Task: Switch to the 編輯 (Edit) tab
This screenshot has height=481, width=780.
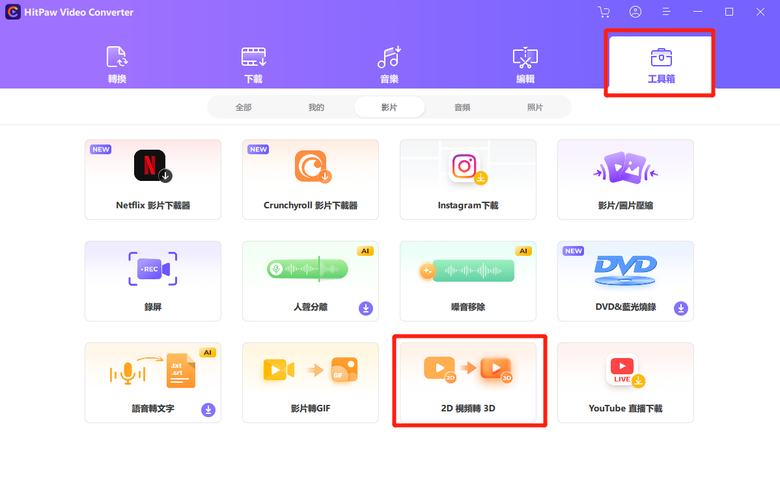Action: click(x=525, y=65)
